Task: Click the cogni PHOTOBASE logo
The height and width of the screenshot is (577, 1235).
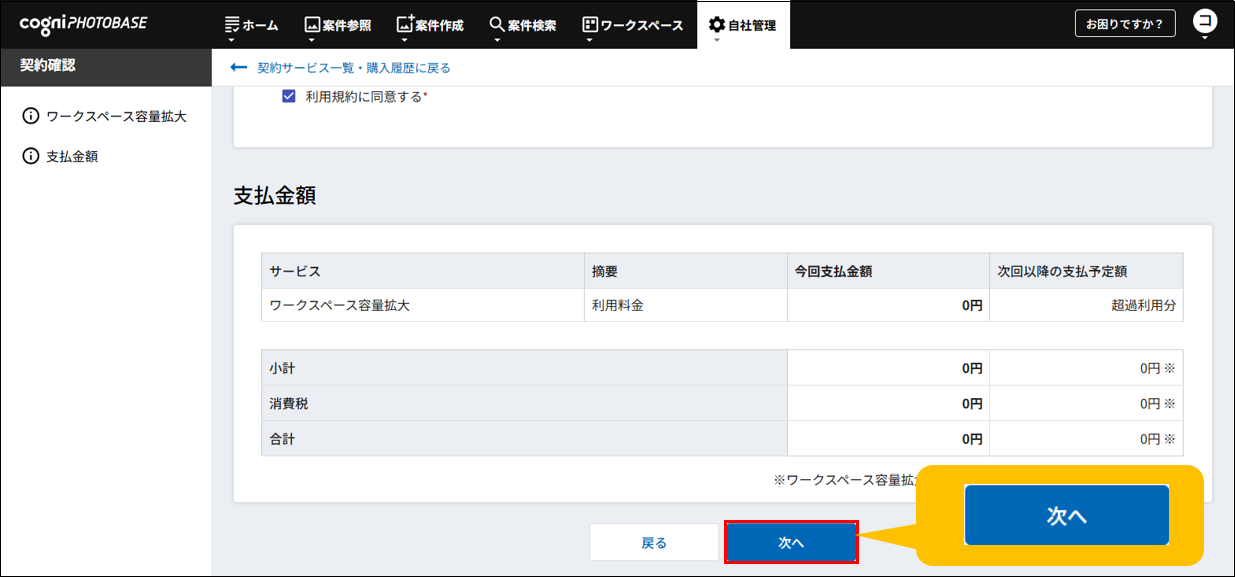Action: pos(83,23)
